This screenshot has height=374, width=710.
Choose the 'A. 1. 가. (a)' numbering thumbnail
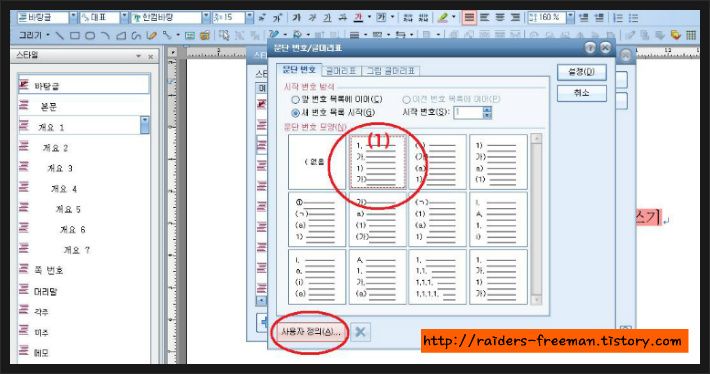tap(377, 277)
